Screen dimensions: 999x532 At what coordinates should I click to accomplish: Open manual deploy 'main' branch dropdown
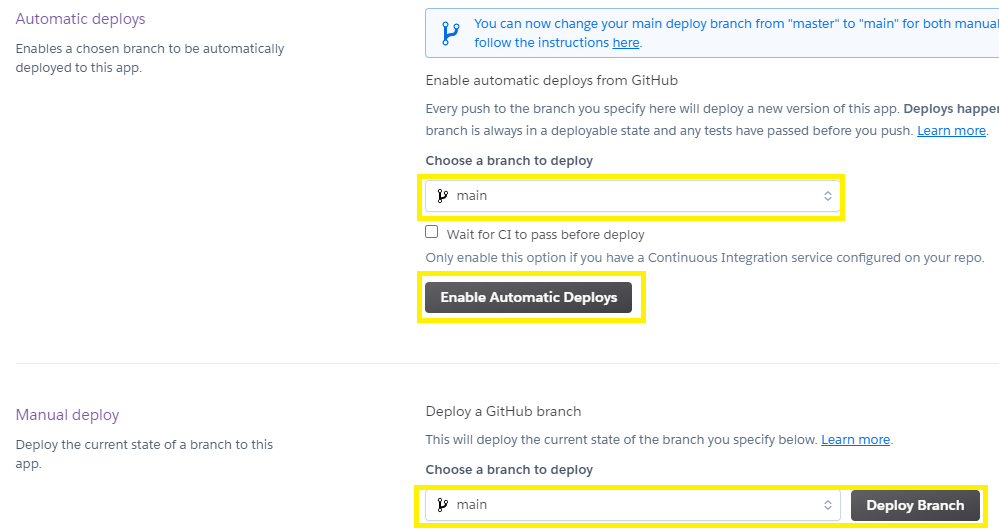[x=633, y=505]
